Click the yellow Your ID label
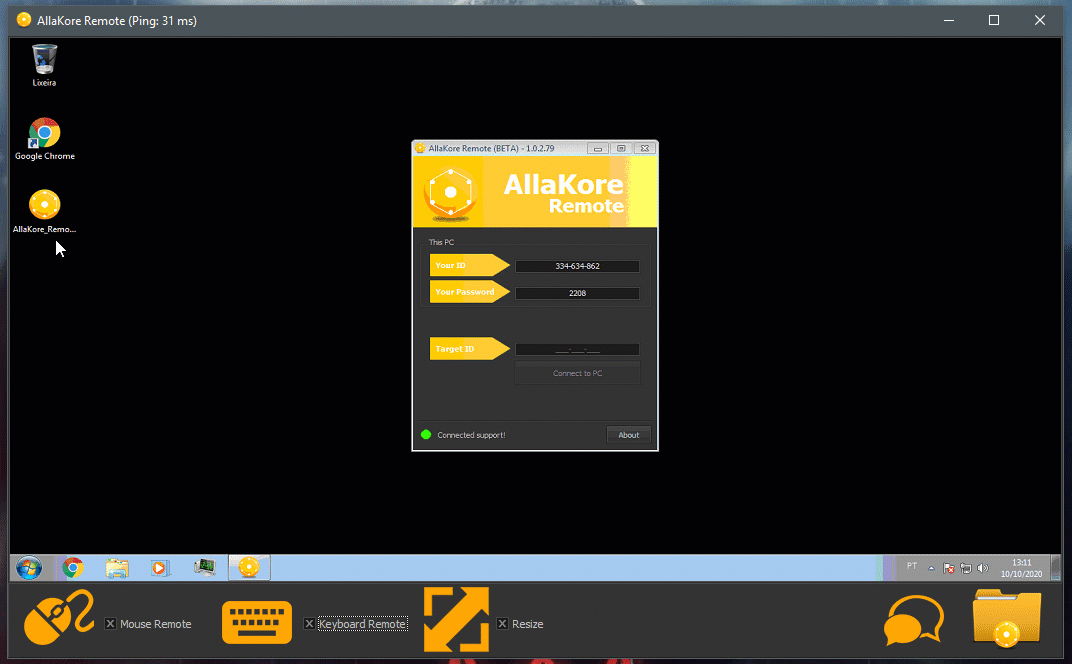Viewport: 1072px width, 664px height. point(469,265)
